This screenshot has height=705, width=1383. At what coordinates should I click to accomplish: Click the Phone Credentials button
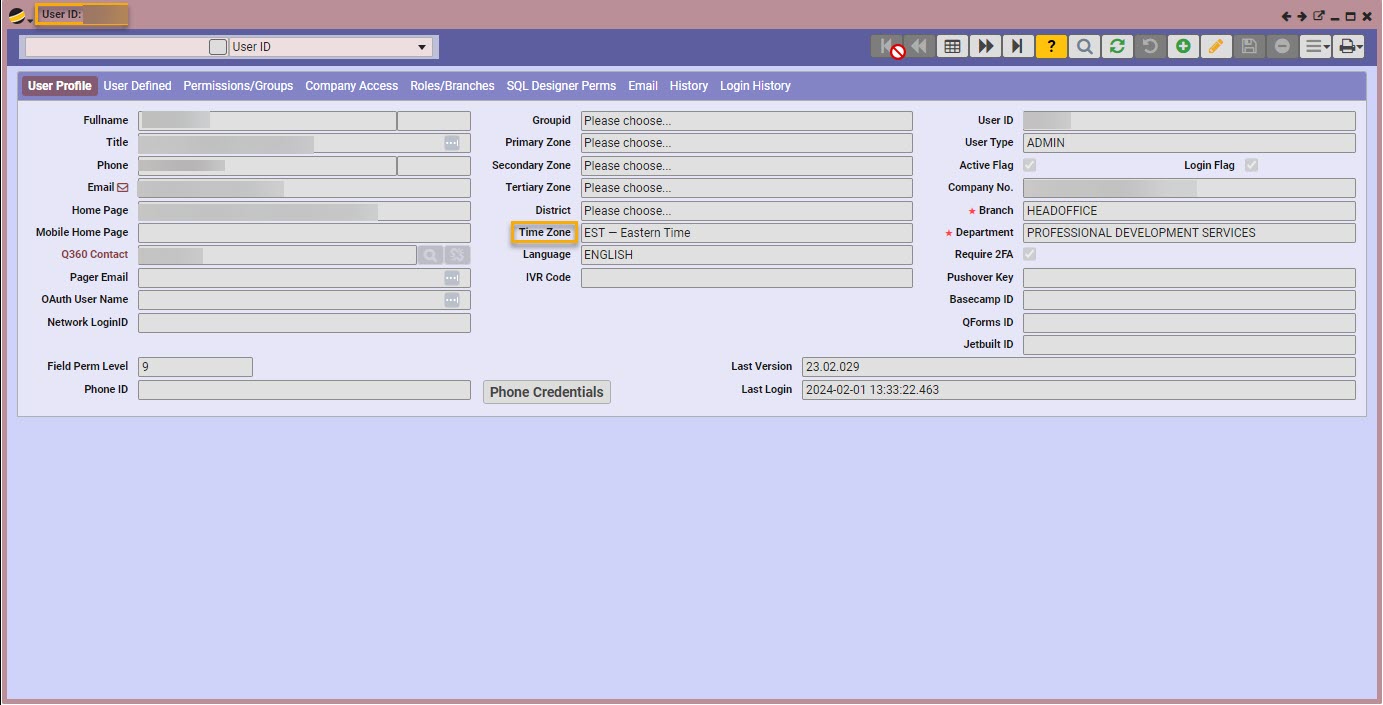546,392
